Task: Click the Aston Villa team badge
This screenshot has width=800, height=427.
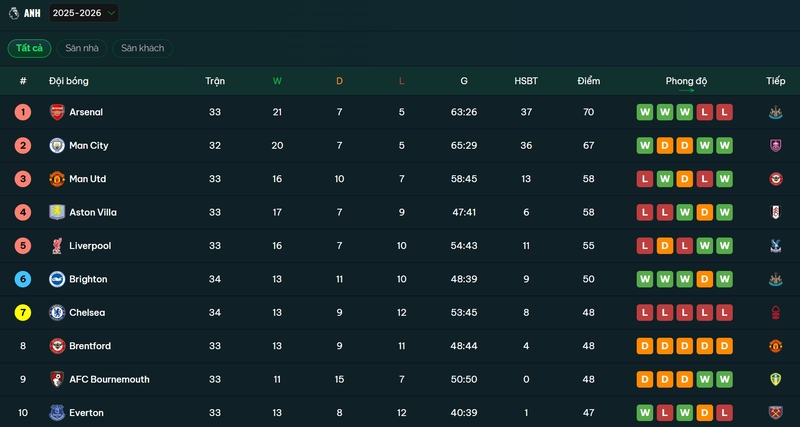Action: [57, 212]
